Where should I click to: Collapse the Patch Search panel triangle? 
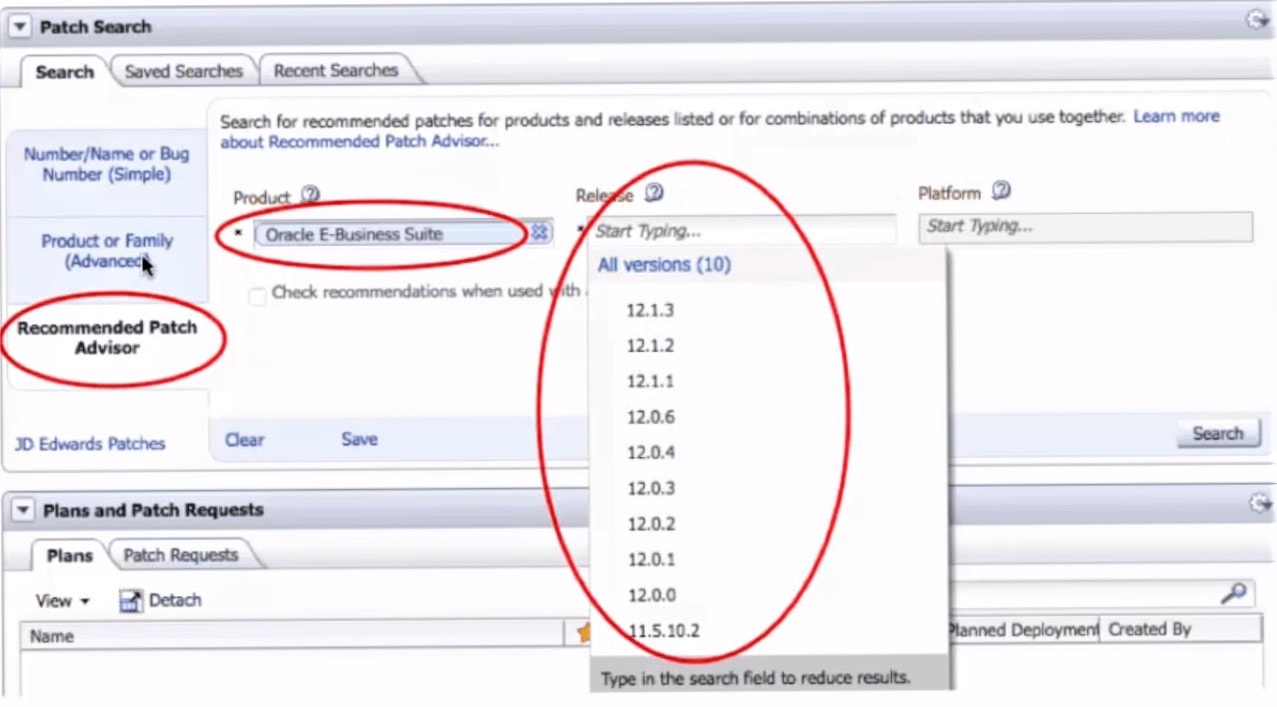(20, 27)
